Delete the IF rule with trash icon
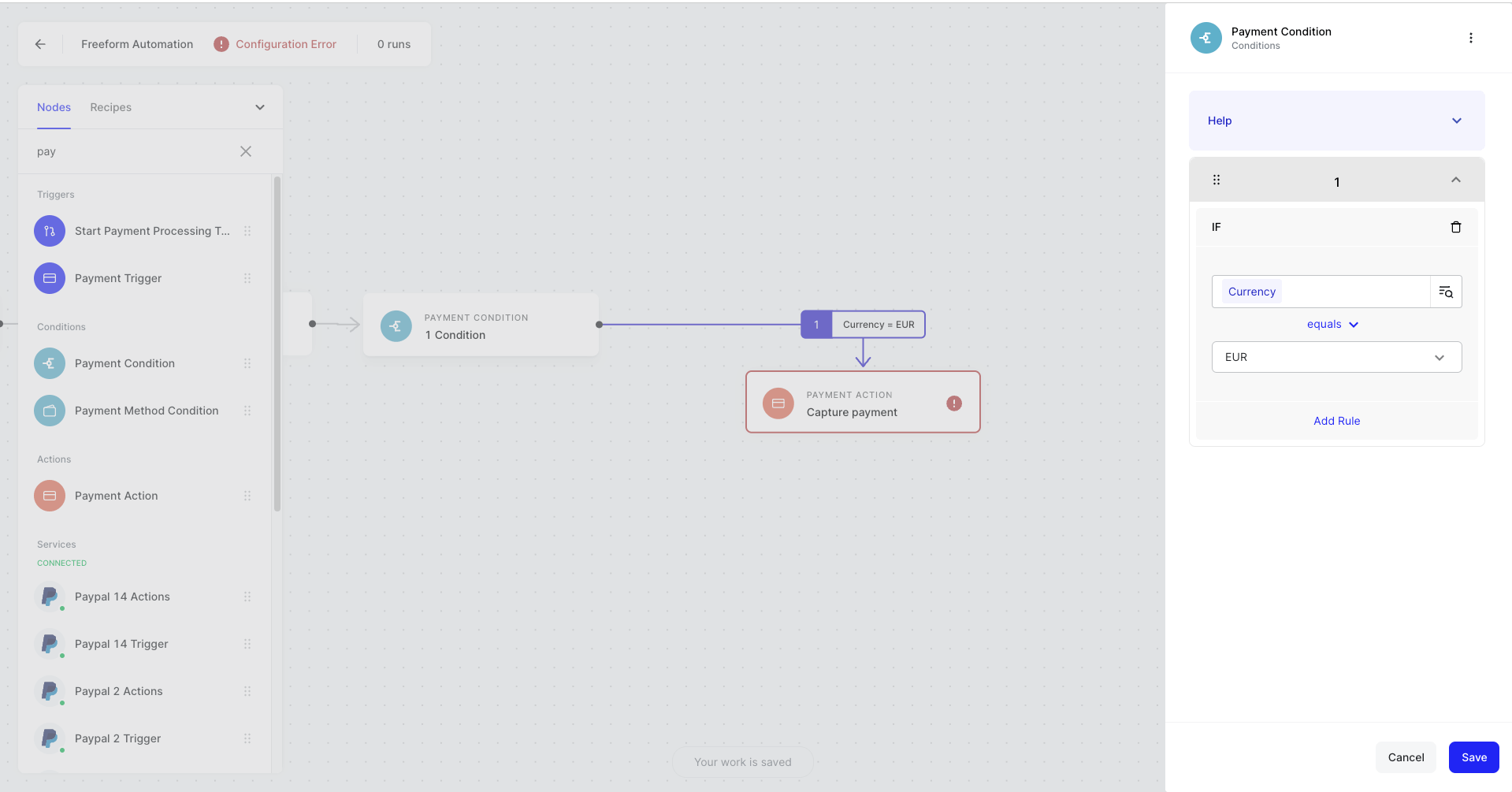 1455,227
